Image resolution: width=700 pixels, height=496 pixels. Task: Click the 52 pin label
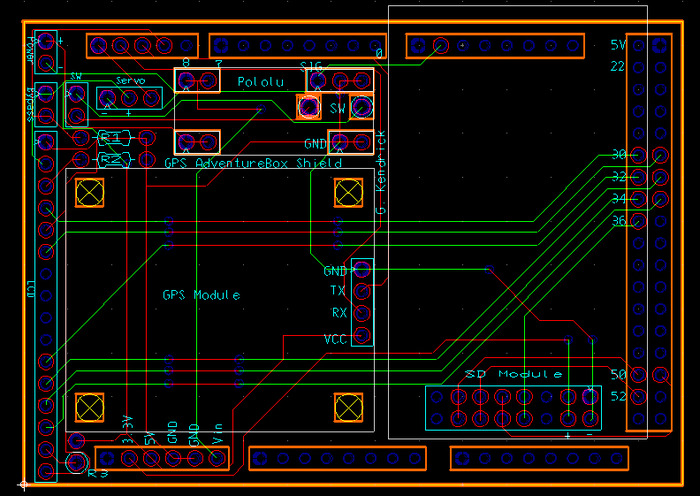click(x=618, y=396)
